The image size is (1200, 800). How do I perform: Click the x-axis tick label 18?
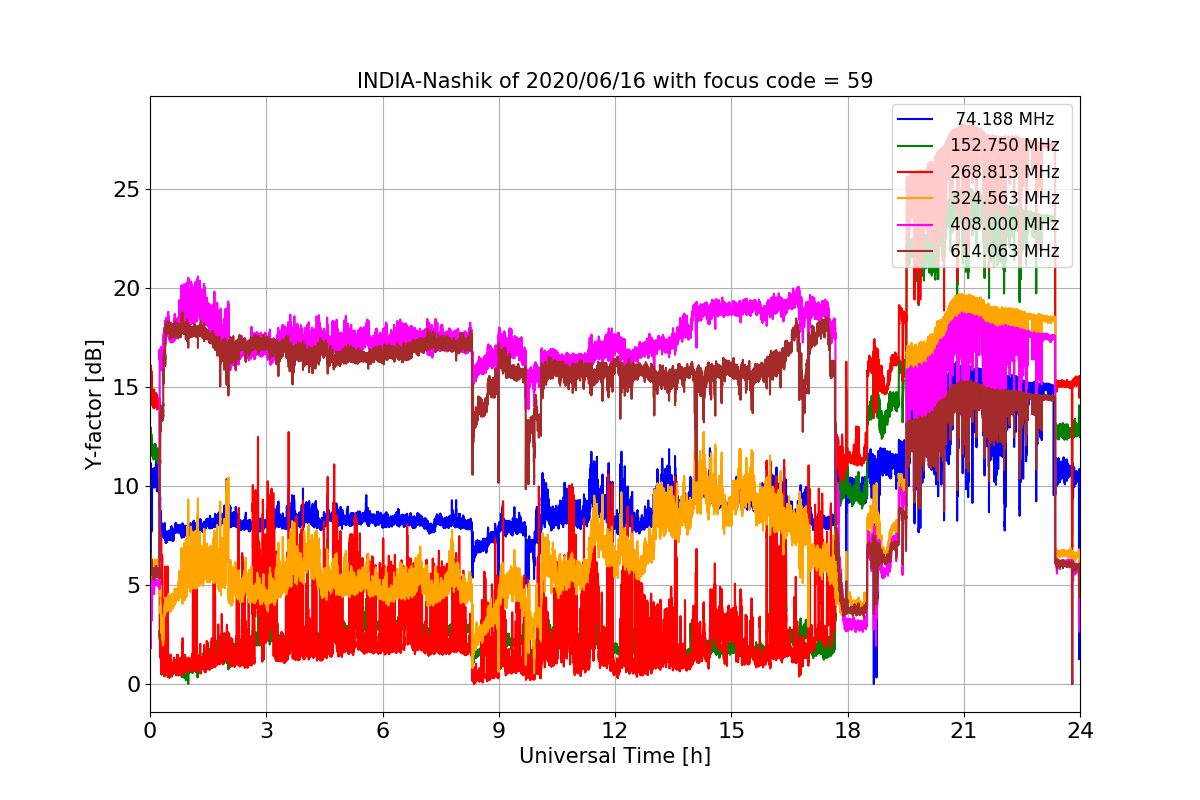point(847,731)
